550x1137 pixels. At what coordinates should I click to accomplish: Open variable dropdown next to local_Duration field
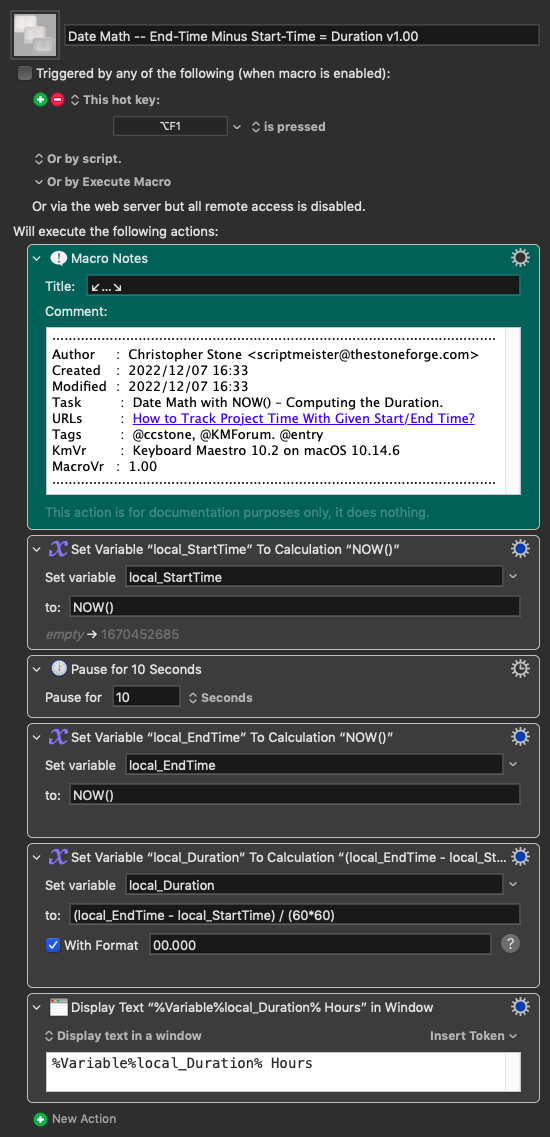[x=514, y=884]
